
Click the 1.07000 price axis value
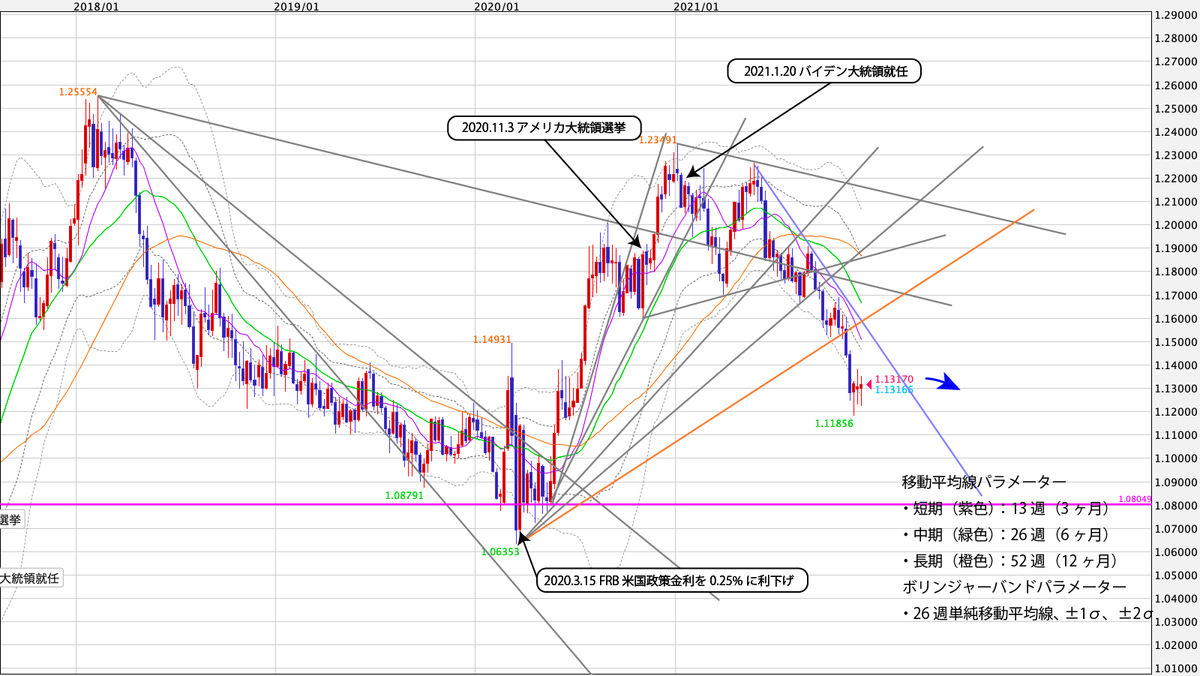click(1177, 528)
